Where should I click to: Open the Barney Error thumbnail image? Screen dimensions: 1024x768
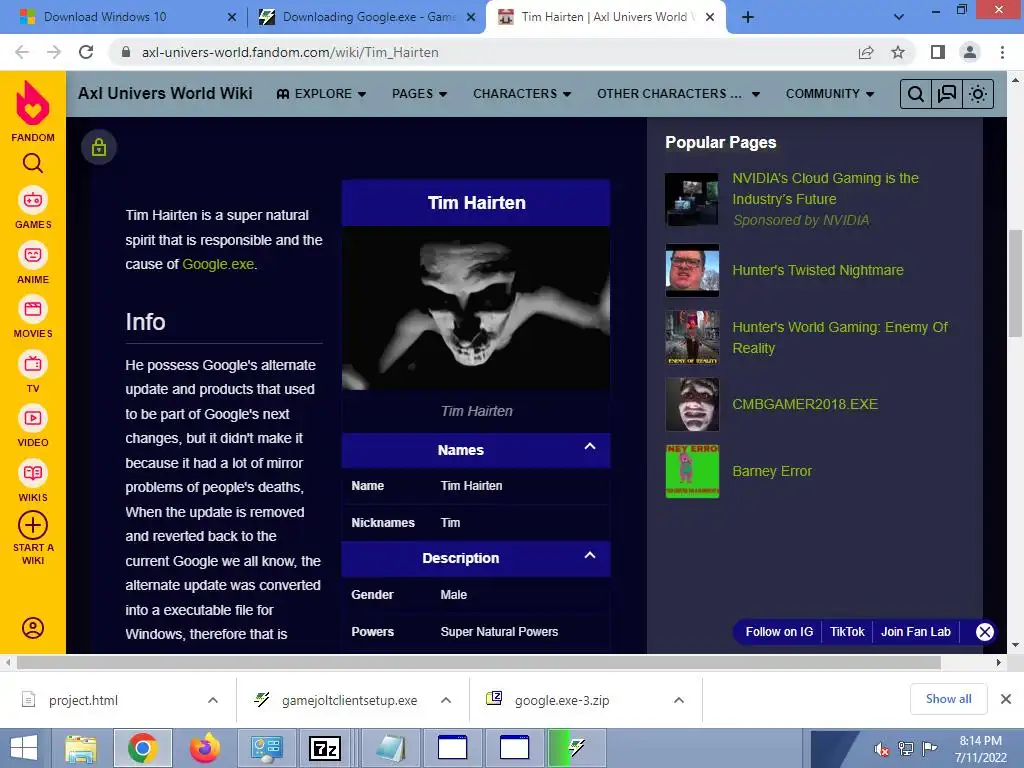692,471
